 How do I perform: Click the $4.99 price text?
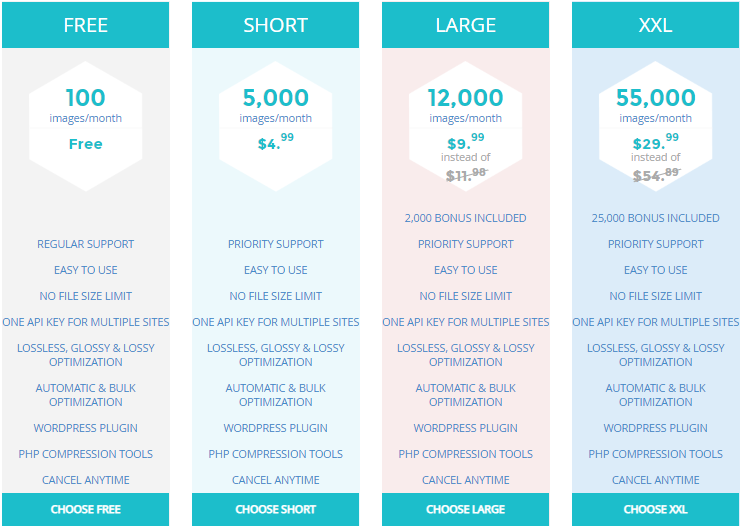point(275,142)
